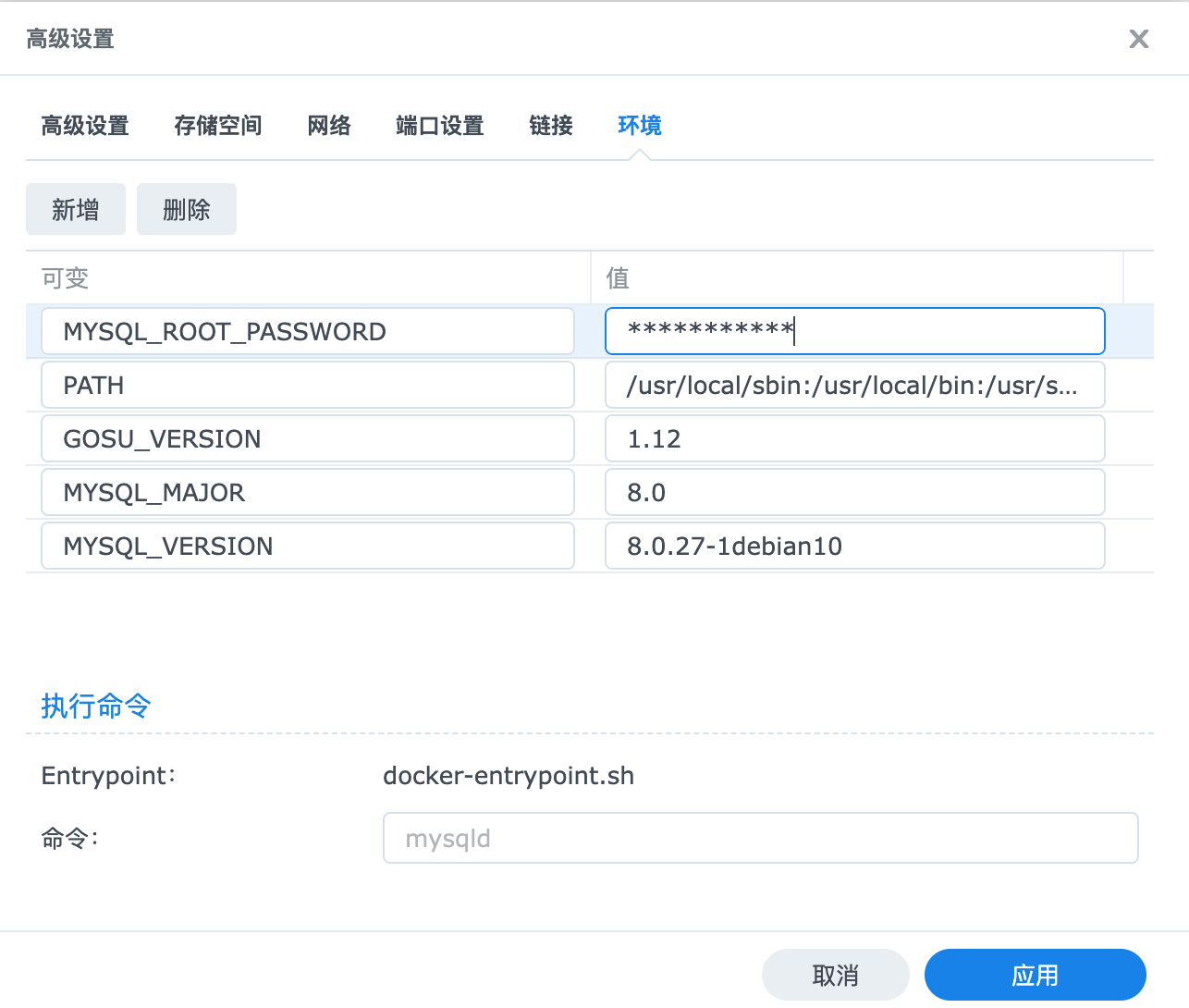
Task: Click the GOSU_VERSION variable name field
Action: 308,438
